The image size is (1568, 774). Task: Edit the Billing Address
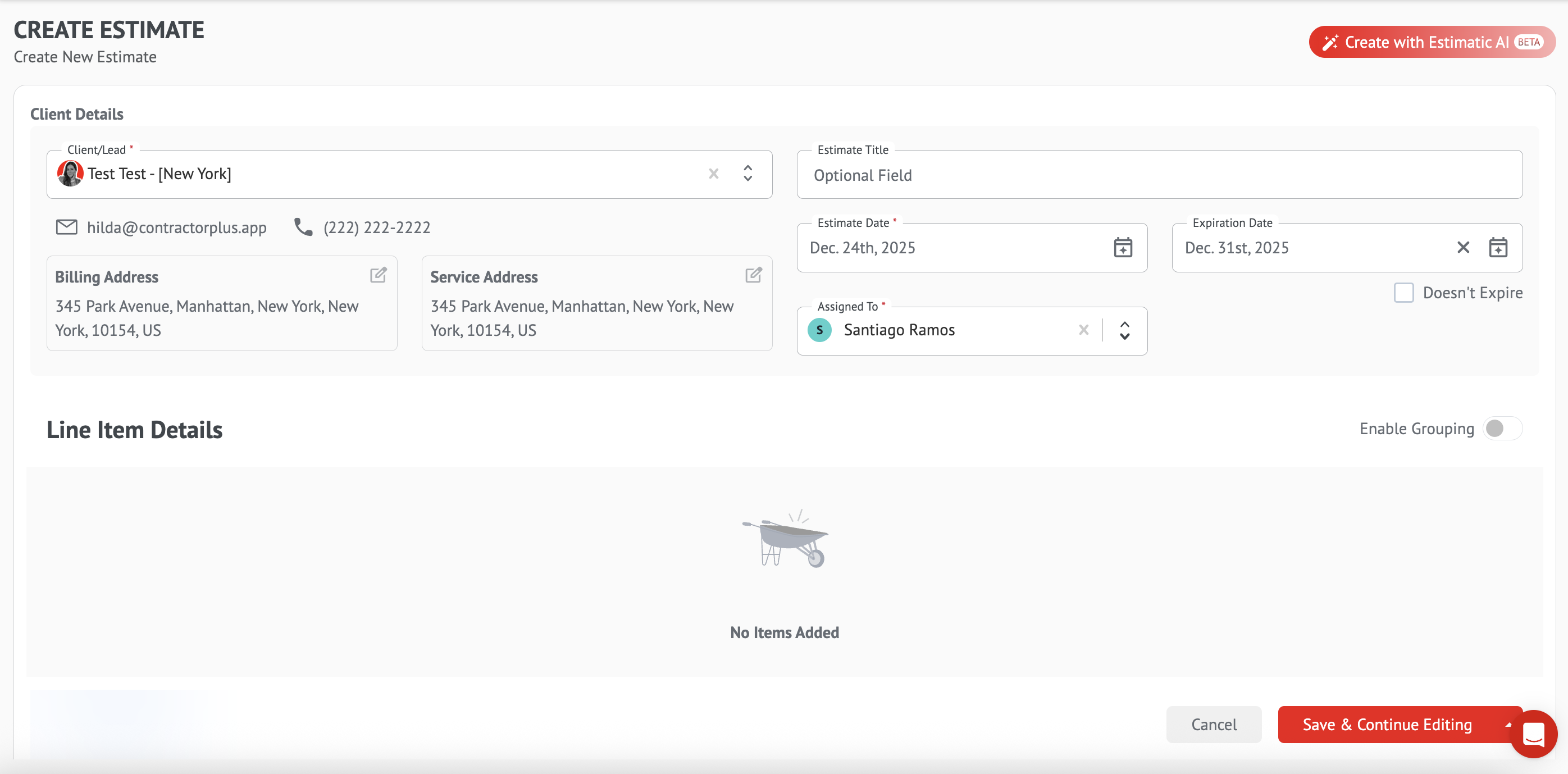[378, 275]
